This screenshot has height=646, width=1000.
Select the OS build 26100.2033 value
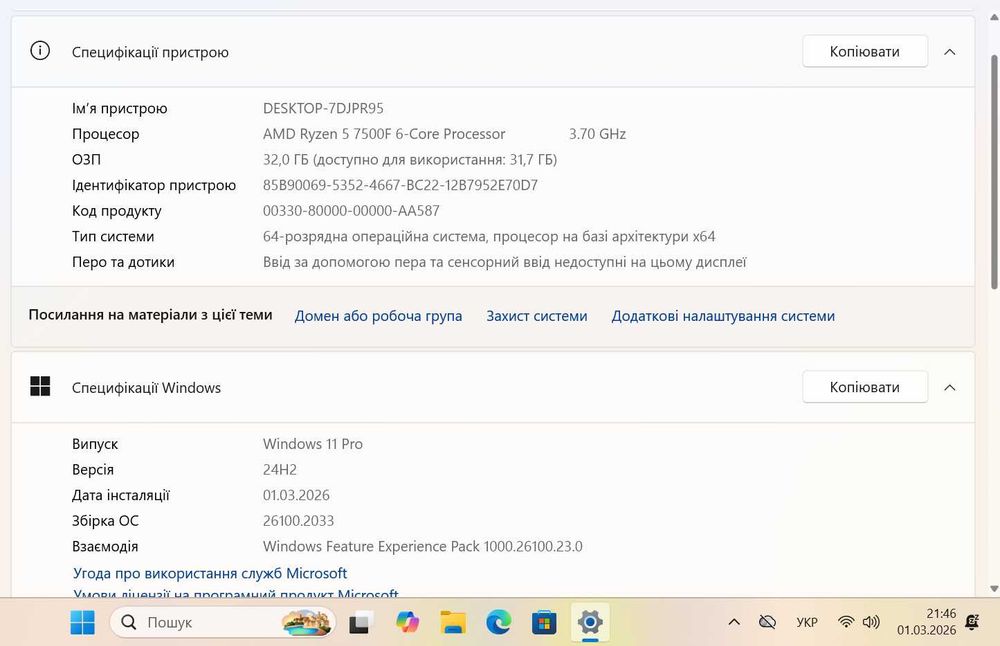(298, 520)
